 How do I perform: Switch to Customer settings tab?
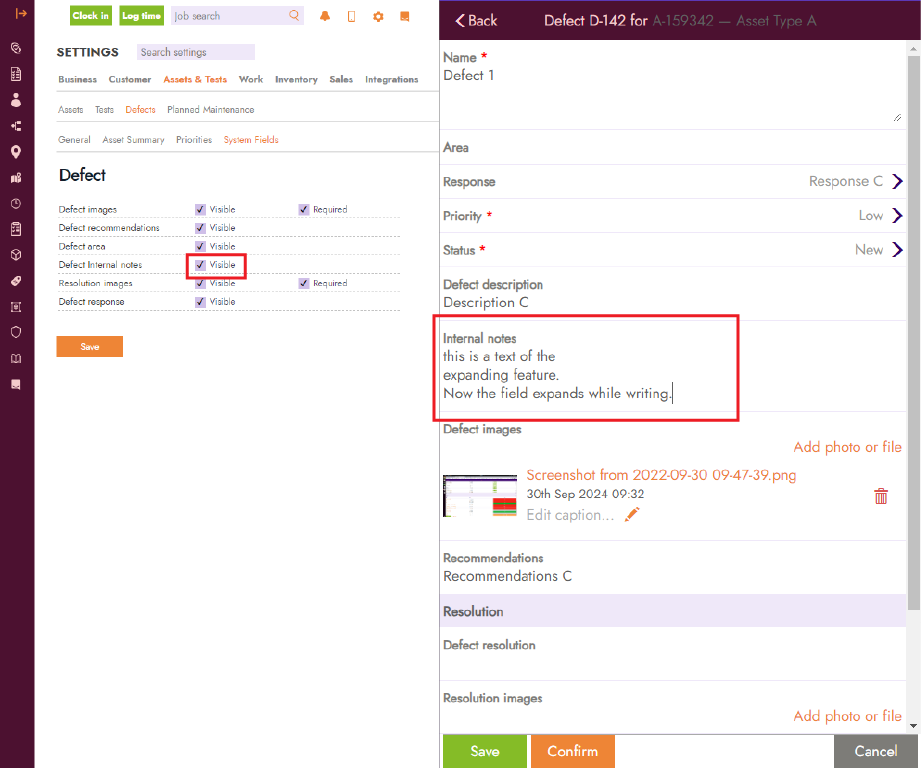pos(130,79)
